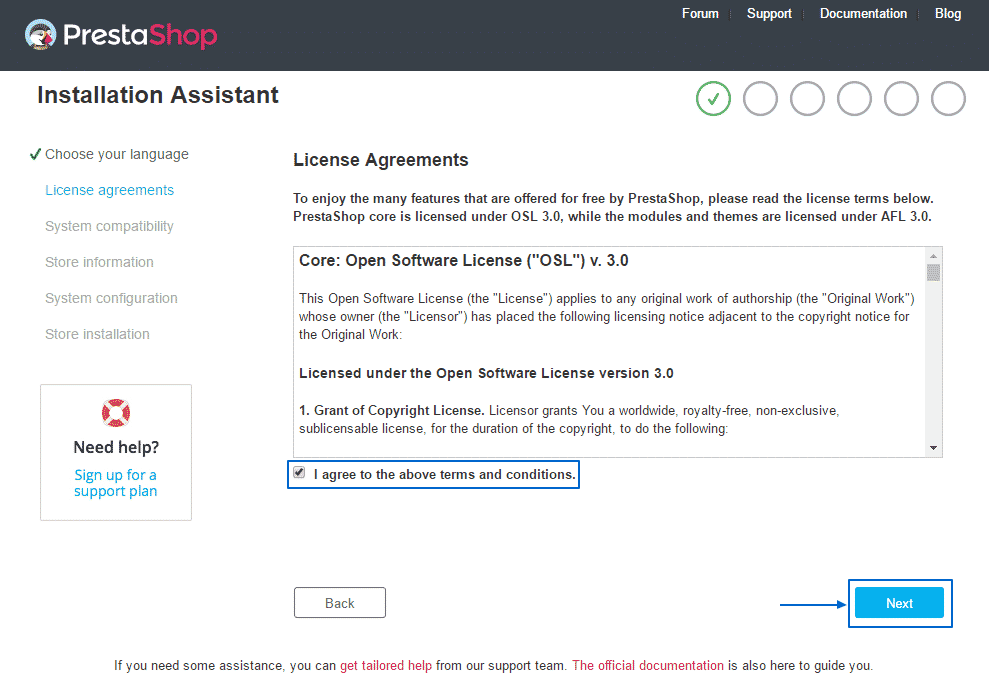Image resolution: width=989 pixels, height=683 pixels.
Task: Click the license scrollbar up arrow
Action: (x=933, y=254)
